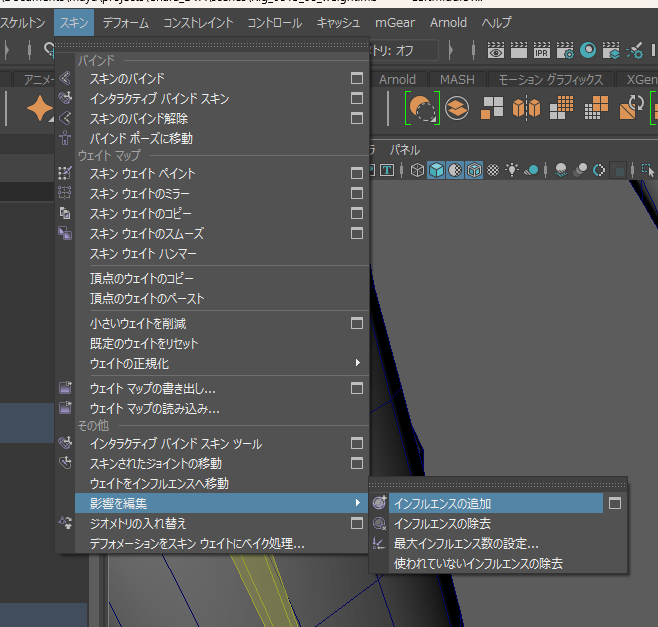Click the orange star shelf icon

[x=41, y=108]
